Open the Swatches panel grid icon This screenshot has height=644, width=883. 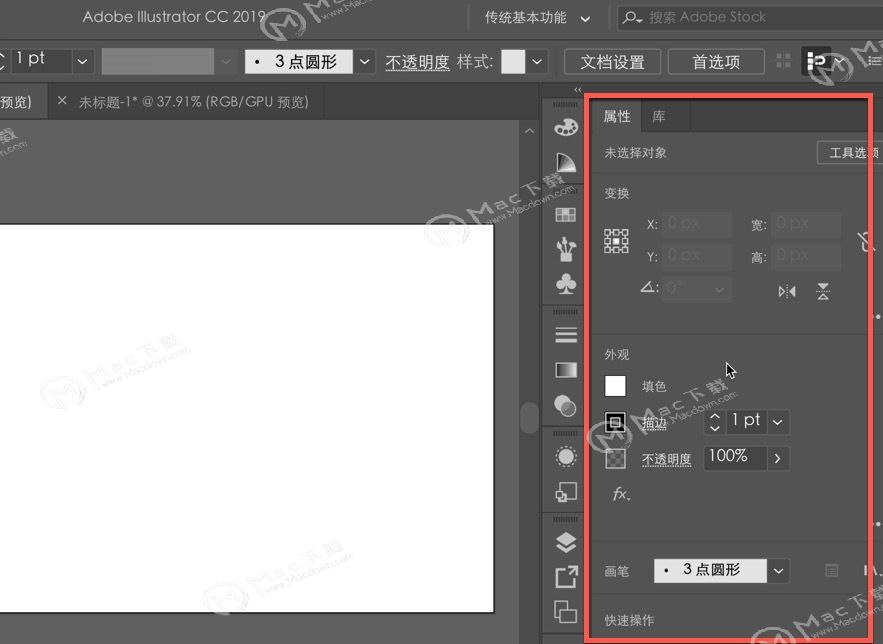[566, 214]
